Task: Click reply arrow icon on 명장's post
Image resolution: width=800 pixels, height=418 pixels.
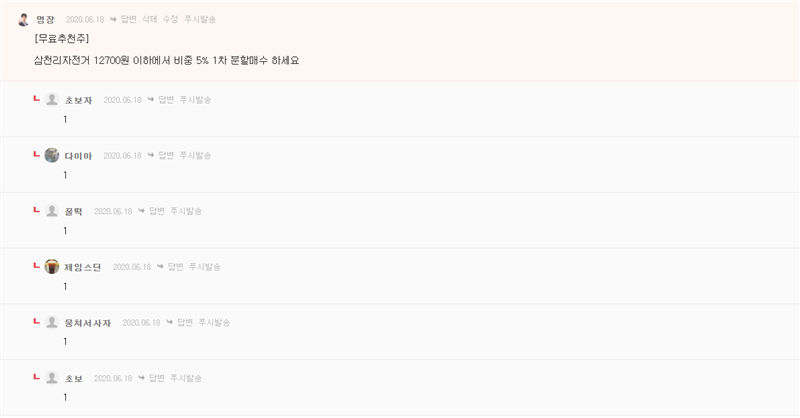Action: (x=113, y=19)
